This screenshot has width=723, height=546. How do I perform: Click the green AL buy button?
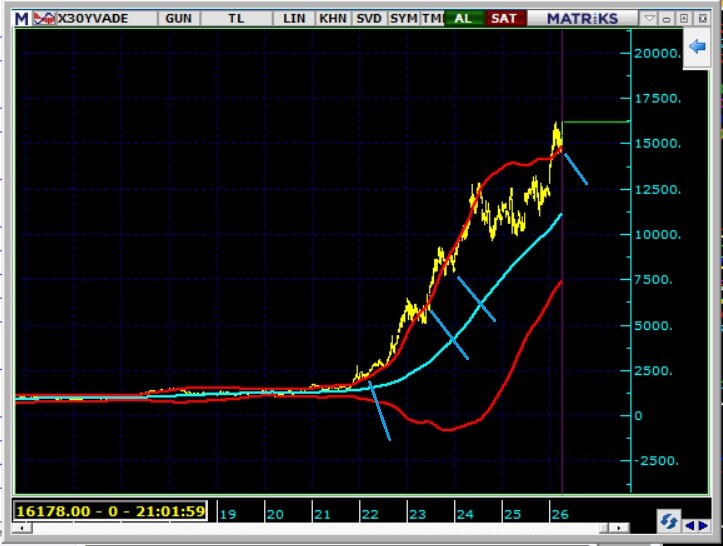pyautogui.click(x=463, y=18)
